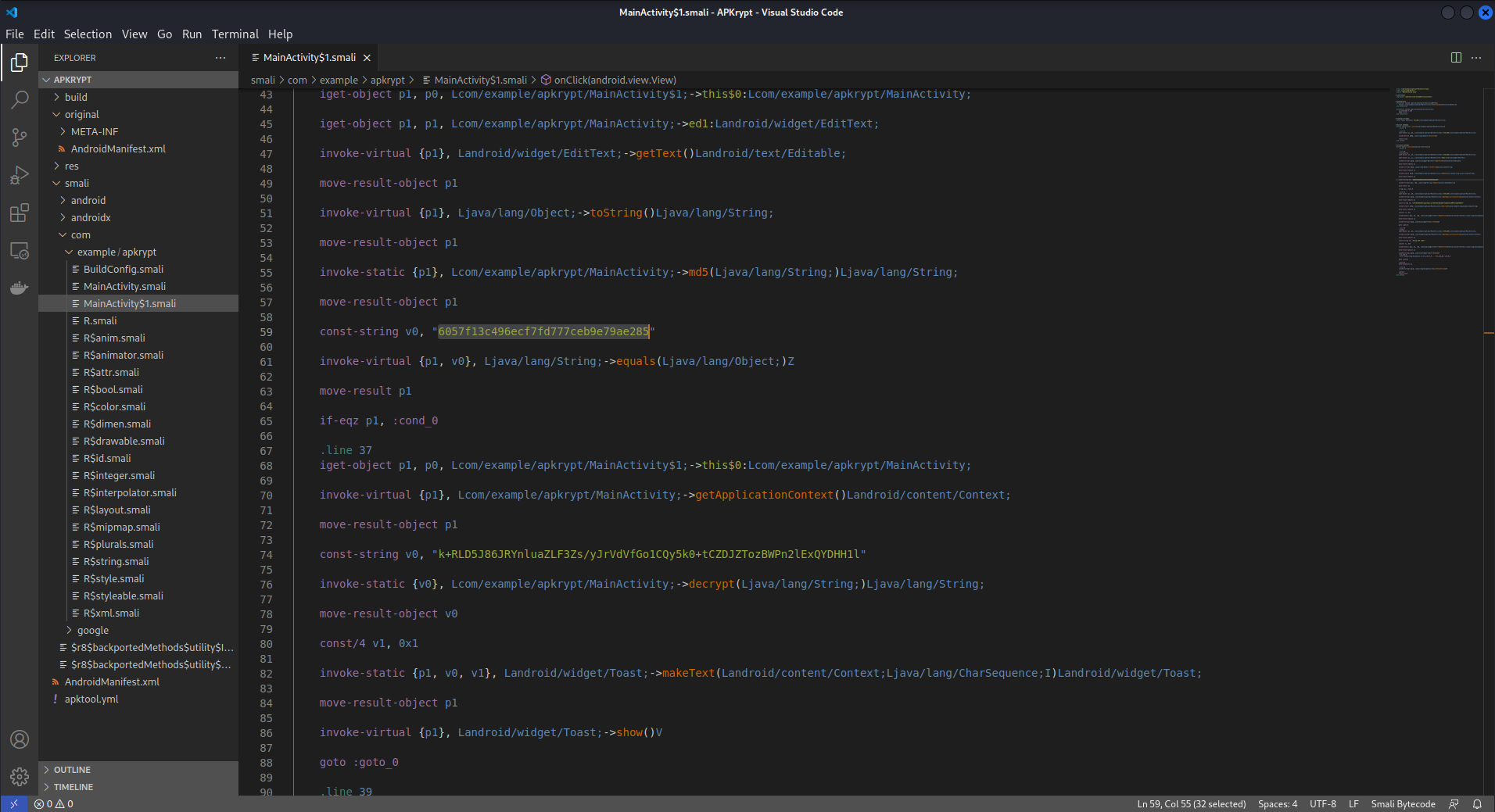Click the highlighted md5 hash string

coord(543,331)
